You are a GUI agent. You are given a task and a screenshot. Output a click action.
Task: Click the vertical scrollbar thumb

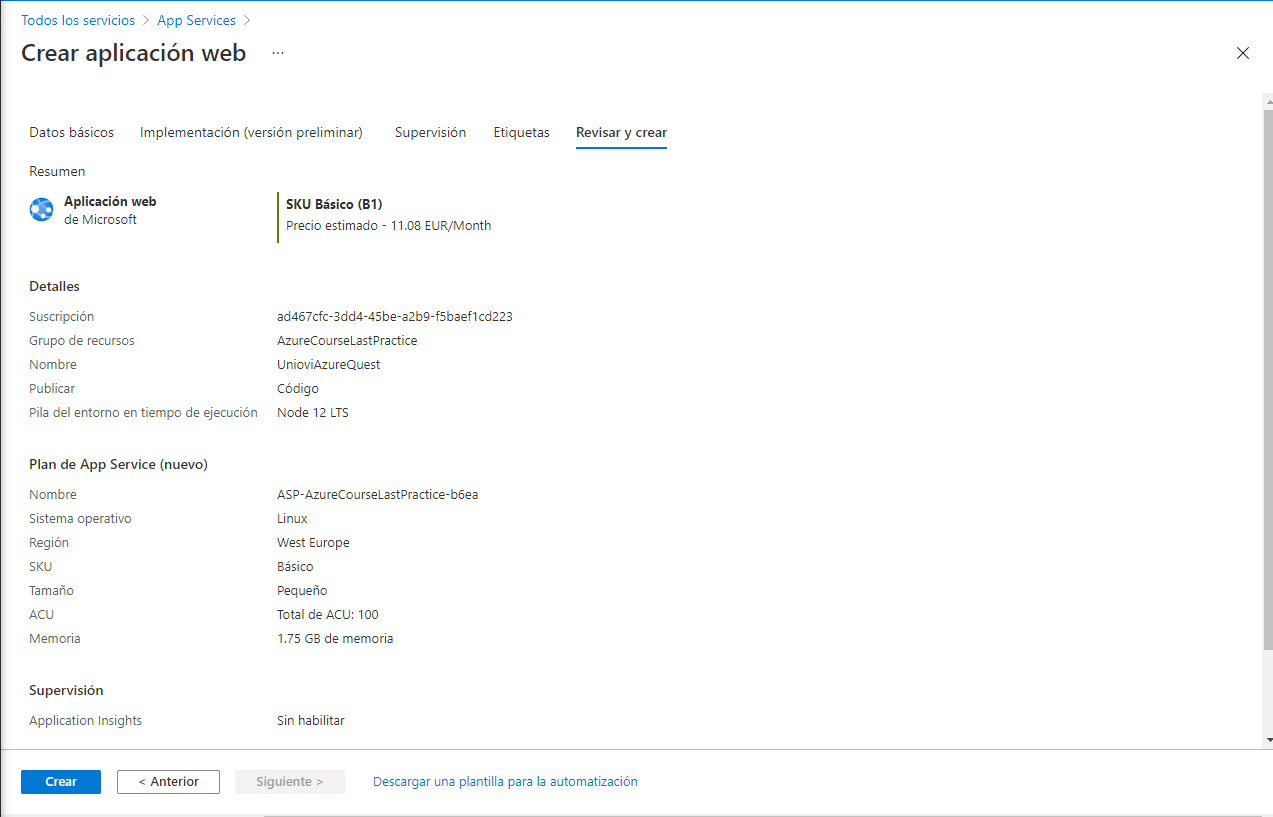tap(1267, 378)
